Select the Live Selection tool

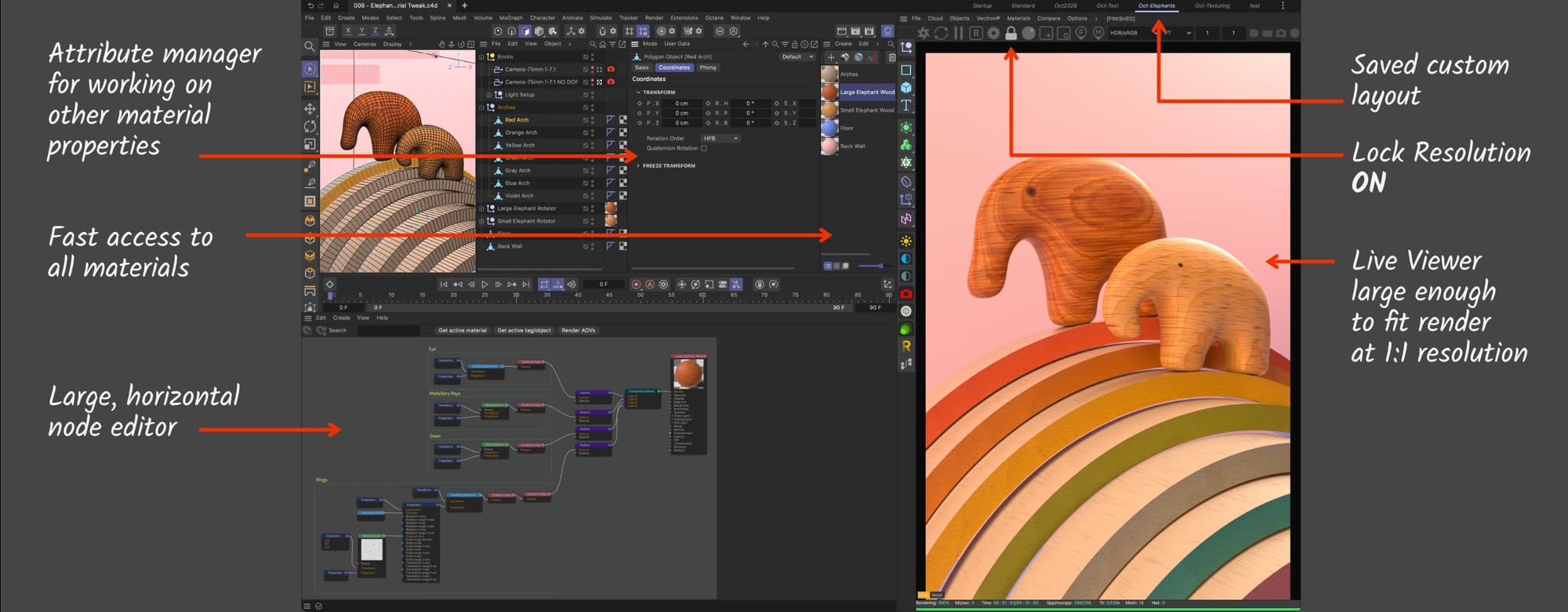tap(310, 69)
